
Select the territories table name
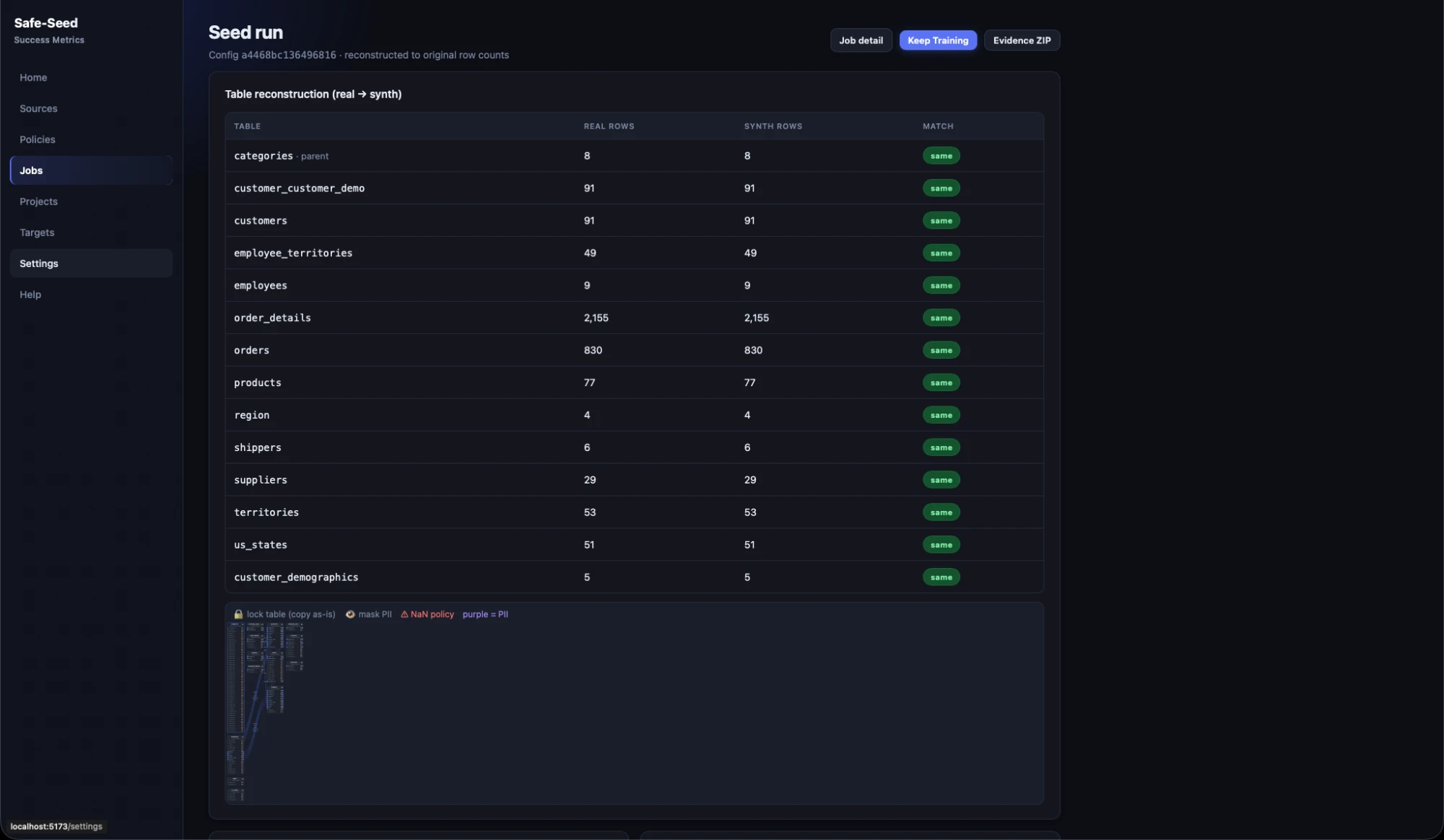(x=266, y=513)
